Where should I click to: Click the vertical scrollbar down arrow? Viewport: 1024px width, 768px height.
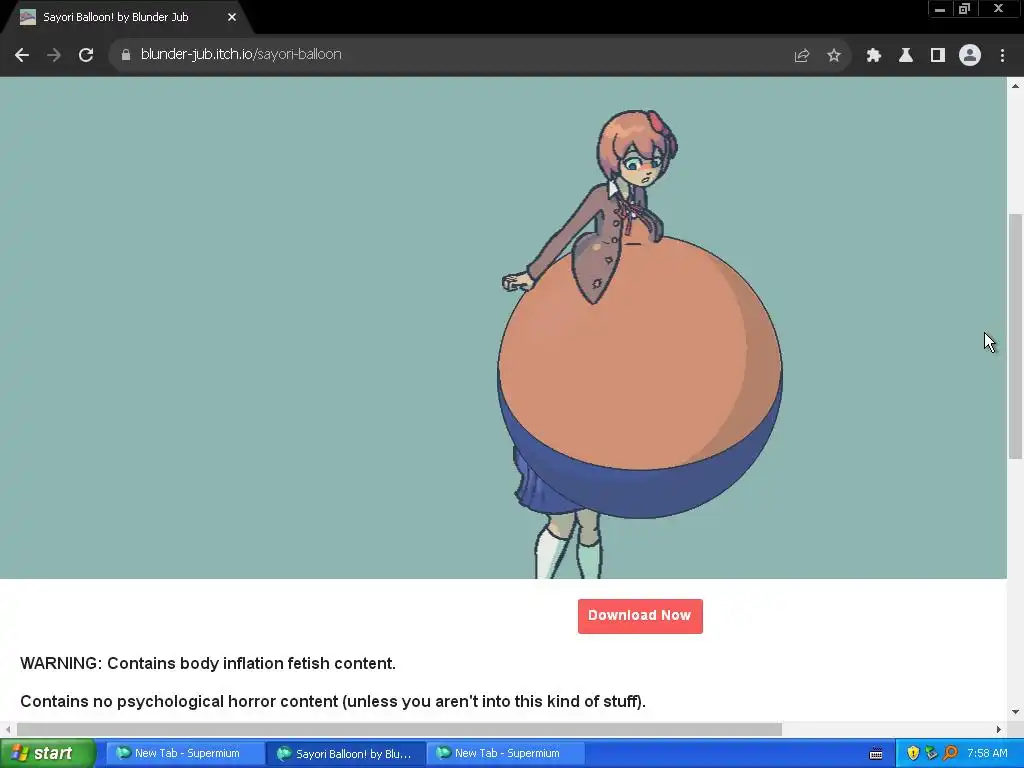click(1016, 712)
